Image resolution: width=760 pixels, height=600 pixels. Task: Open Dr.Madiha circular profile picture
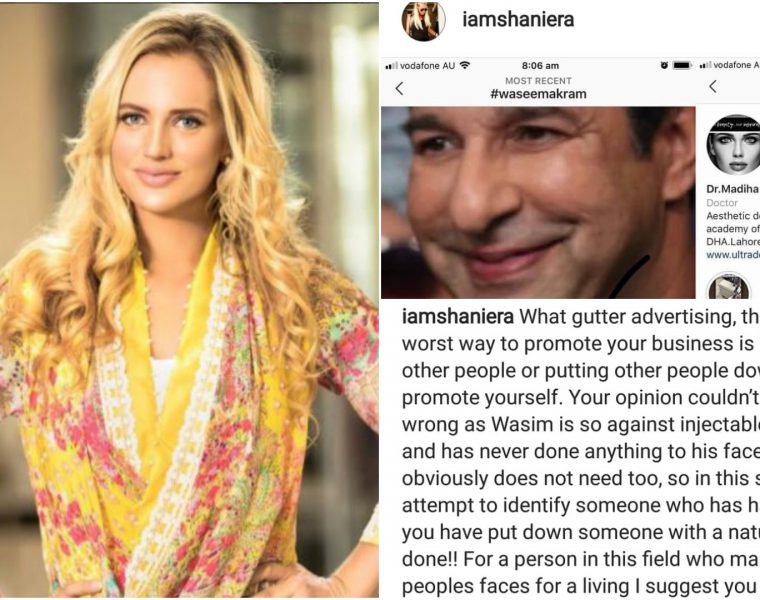[733, 144]
